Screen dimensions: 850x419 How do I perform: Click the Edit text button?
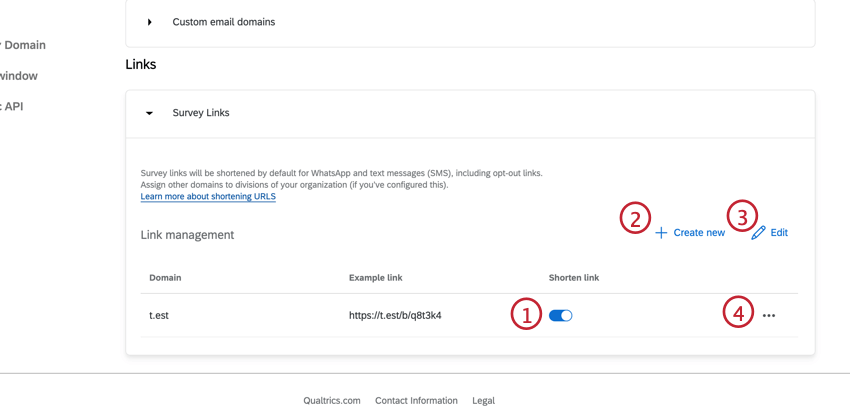coord(779,233)
